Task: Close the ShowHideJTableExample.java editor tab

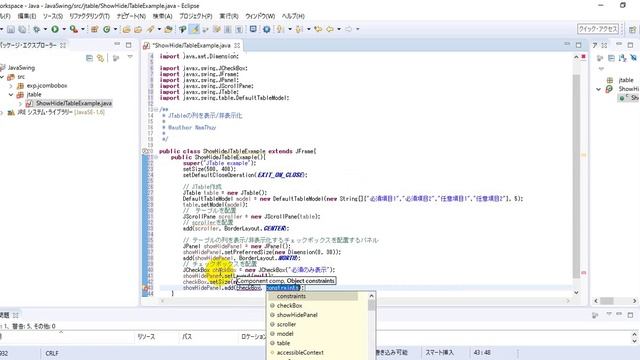Action: (237, 45)
